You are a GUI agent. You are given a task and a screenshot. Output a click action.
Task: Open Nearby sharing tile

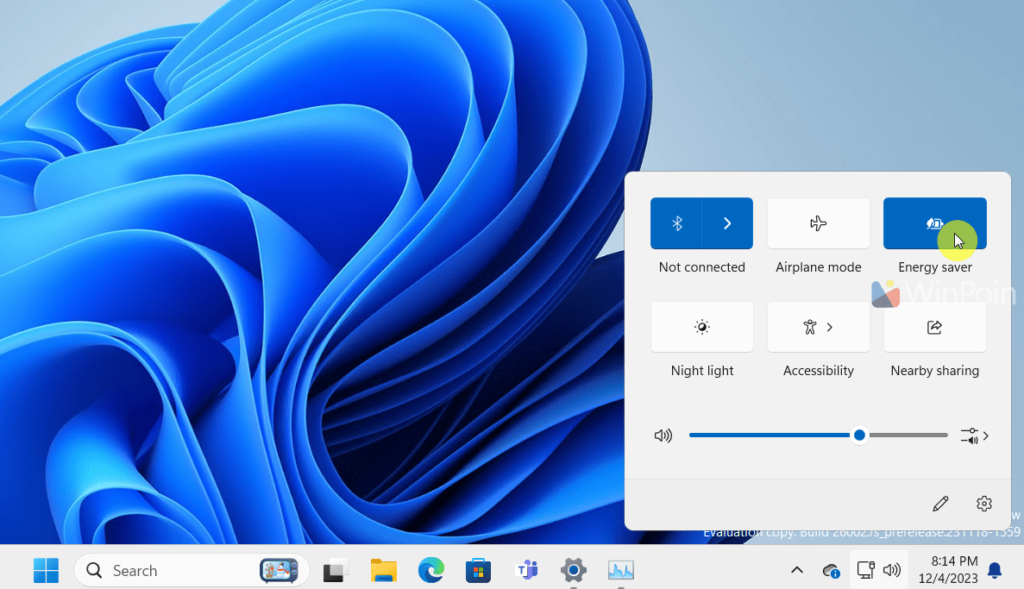934,327
